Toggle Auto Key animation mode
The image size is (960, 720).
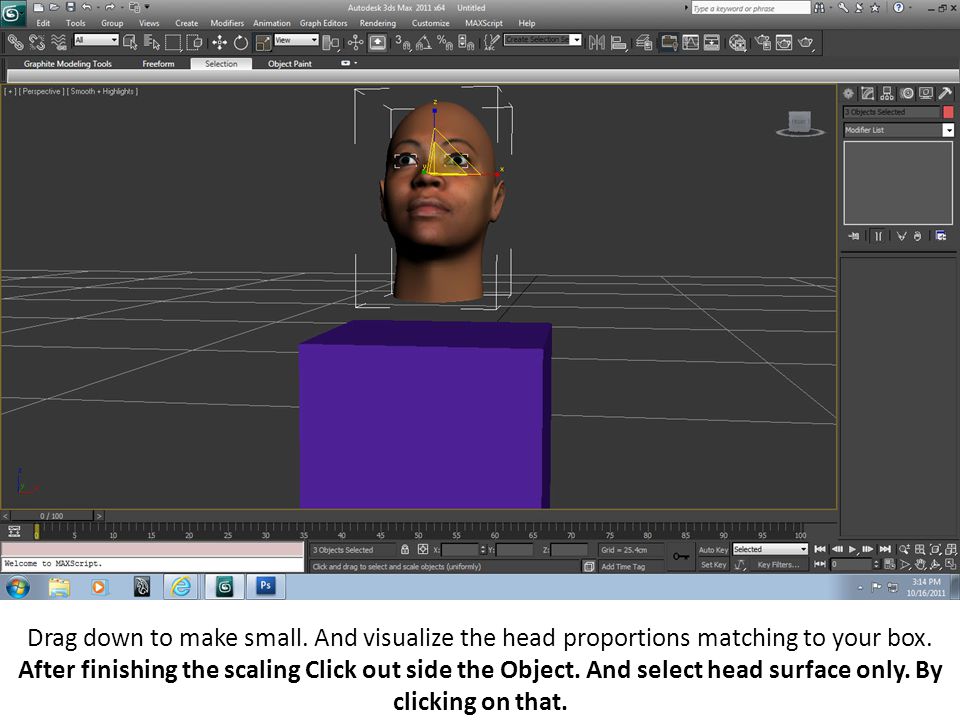(713, 550)
